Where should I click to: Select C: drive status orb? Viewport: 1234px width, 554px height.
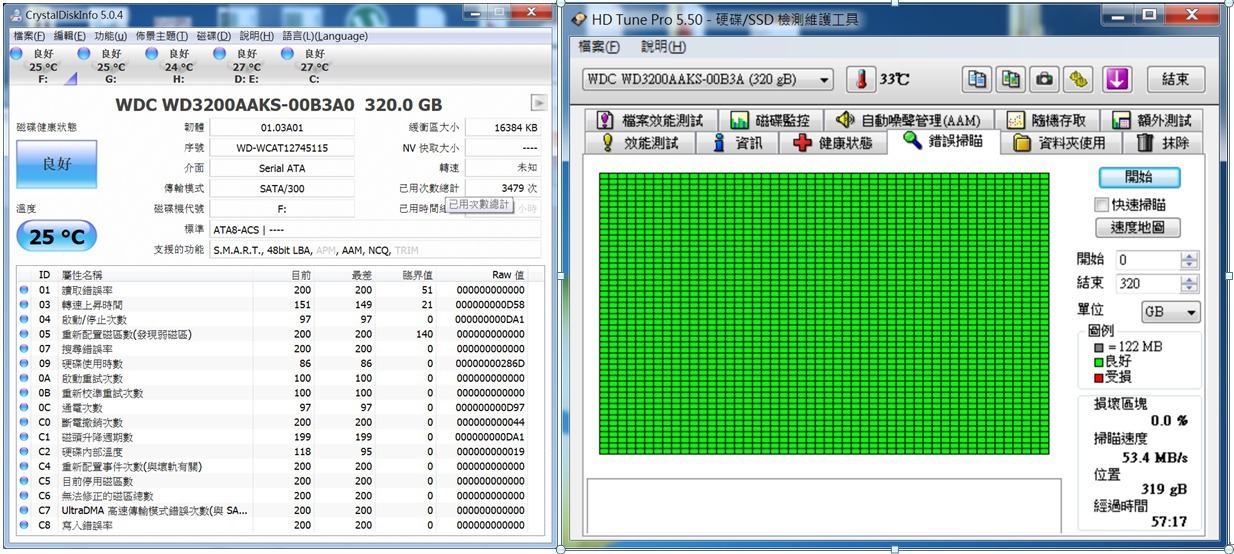pos(288,54)
